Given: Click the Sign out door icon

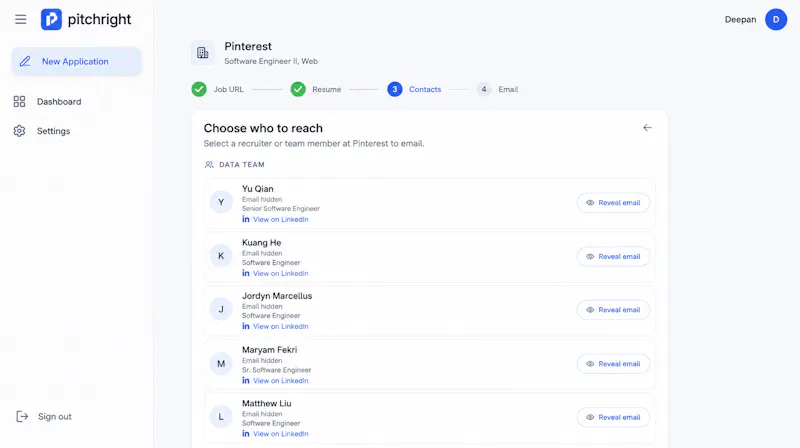Looking at the screenshot, I should pyautogui.click(x=21, y=416).
